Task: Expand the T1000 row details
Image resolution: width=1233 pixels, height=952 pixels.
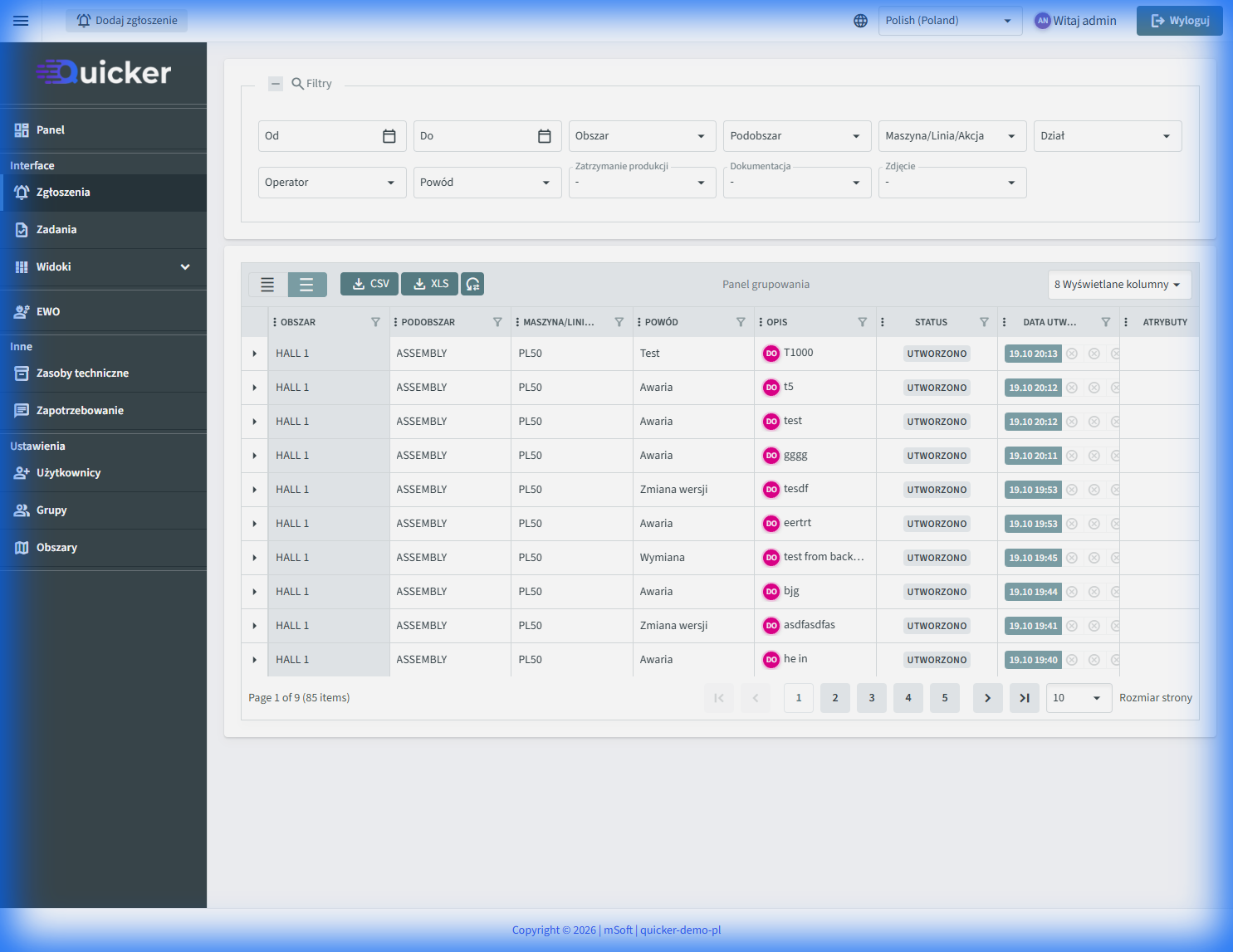Action: click(254, 354)
